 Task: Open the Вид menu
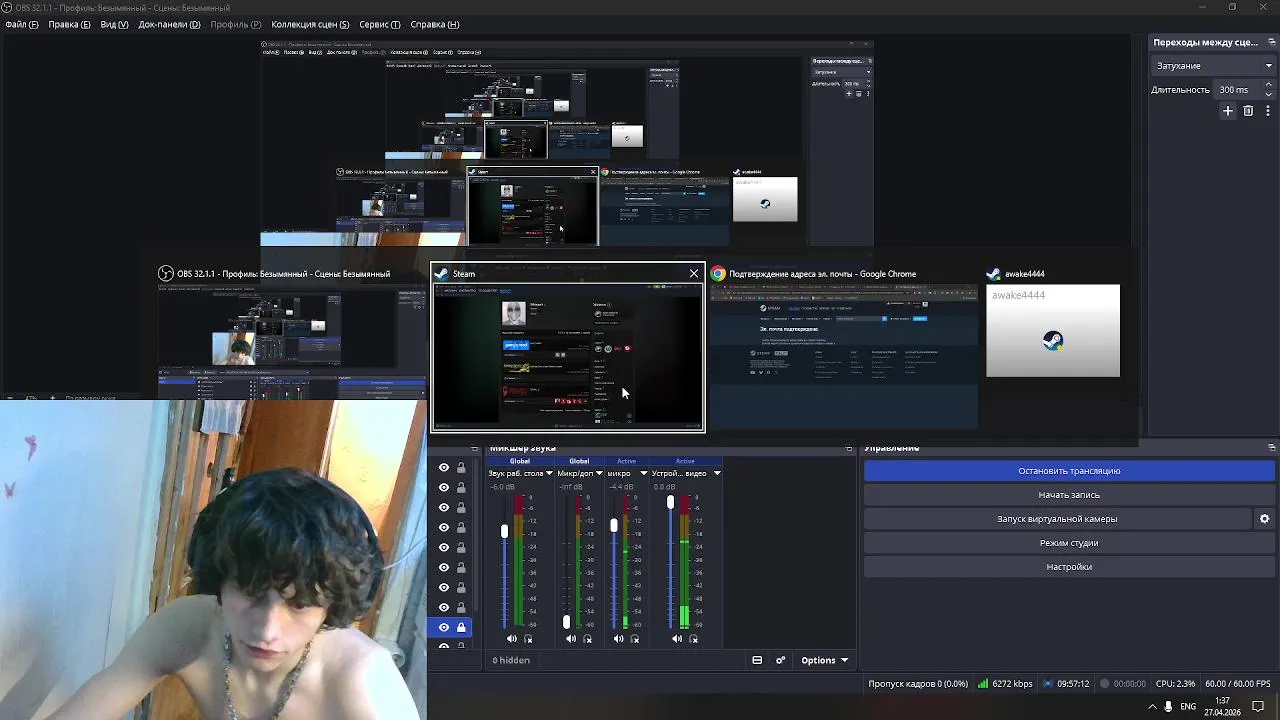click(x=114, y=24)
